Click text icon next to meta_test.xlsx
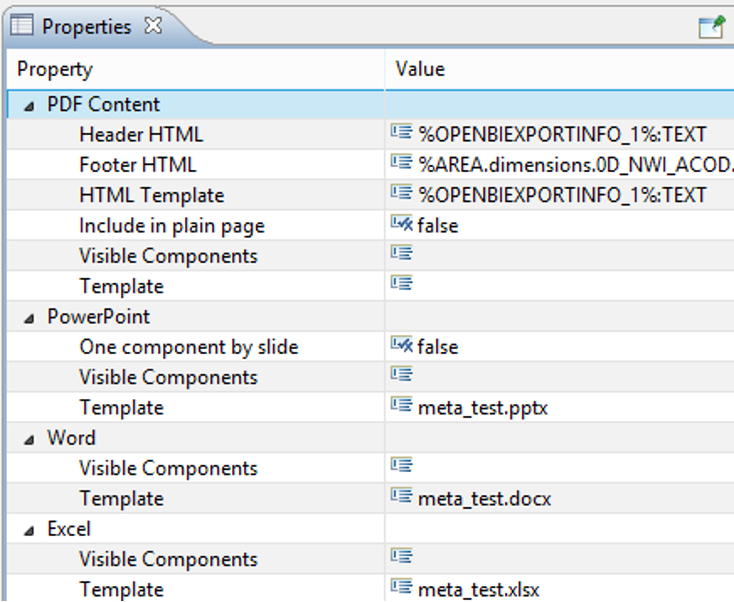The width and height of the screenshot is (734, 602). coord(402,587)
